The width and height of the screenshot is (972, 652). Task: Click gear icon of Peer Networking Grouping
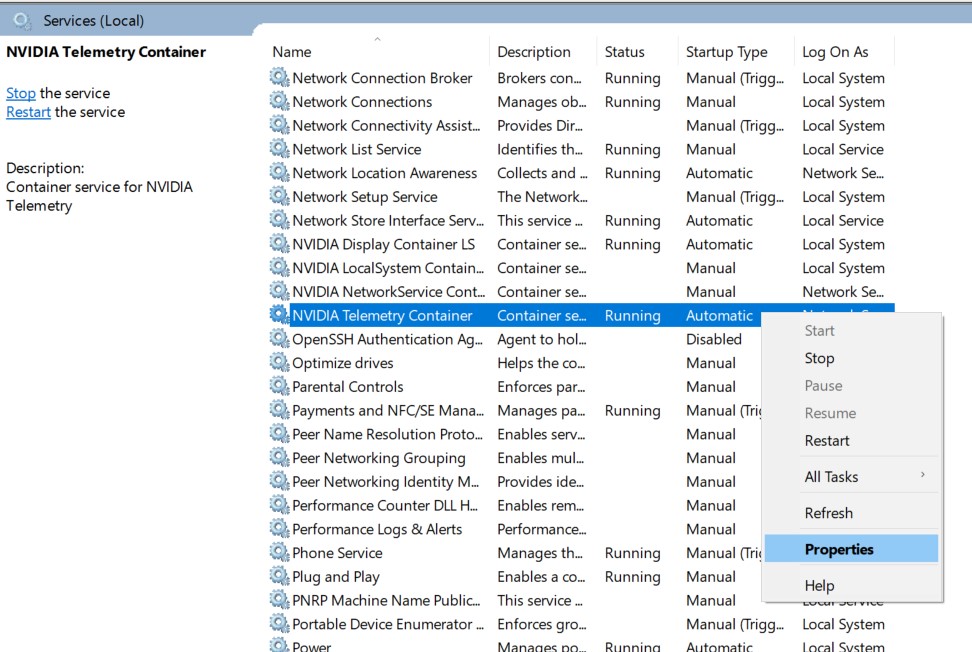[x=279, y=457]
